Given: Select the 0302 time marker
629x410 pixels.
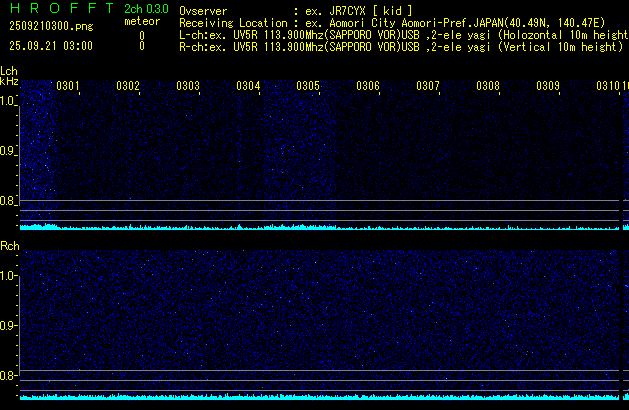Looking at the screenshot, I should (128, 86).
